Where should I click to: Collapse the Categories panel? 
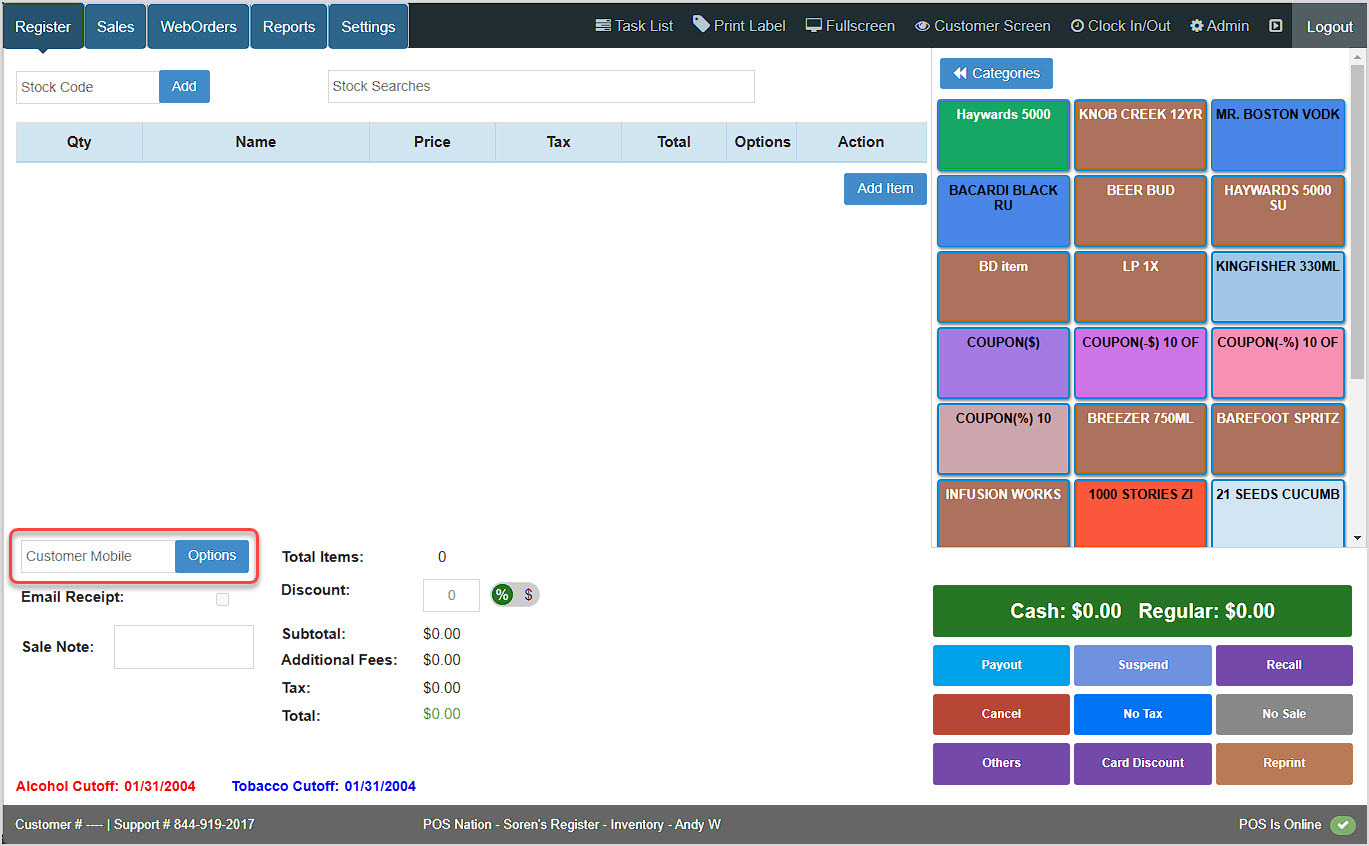click(x=995, y=73)
